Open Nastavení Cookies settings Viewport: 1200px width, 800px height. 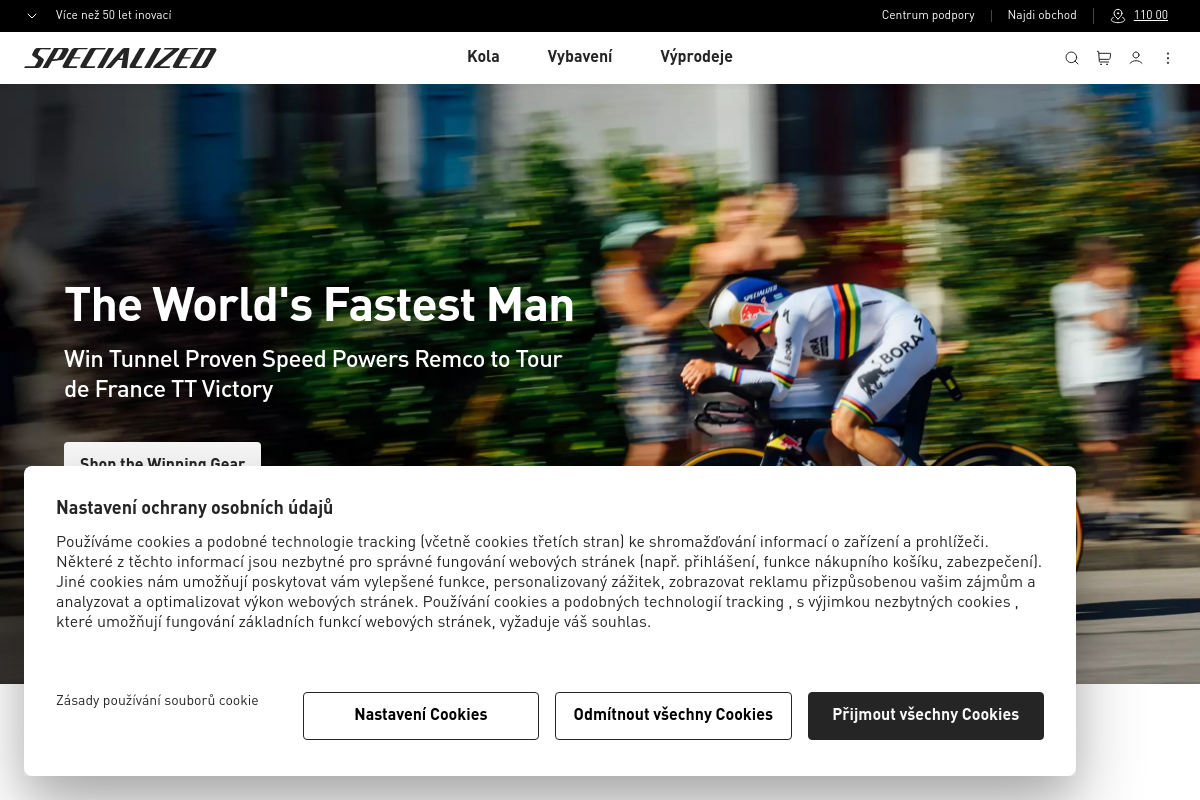click(421, 715)
